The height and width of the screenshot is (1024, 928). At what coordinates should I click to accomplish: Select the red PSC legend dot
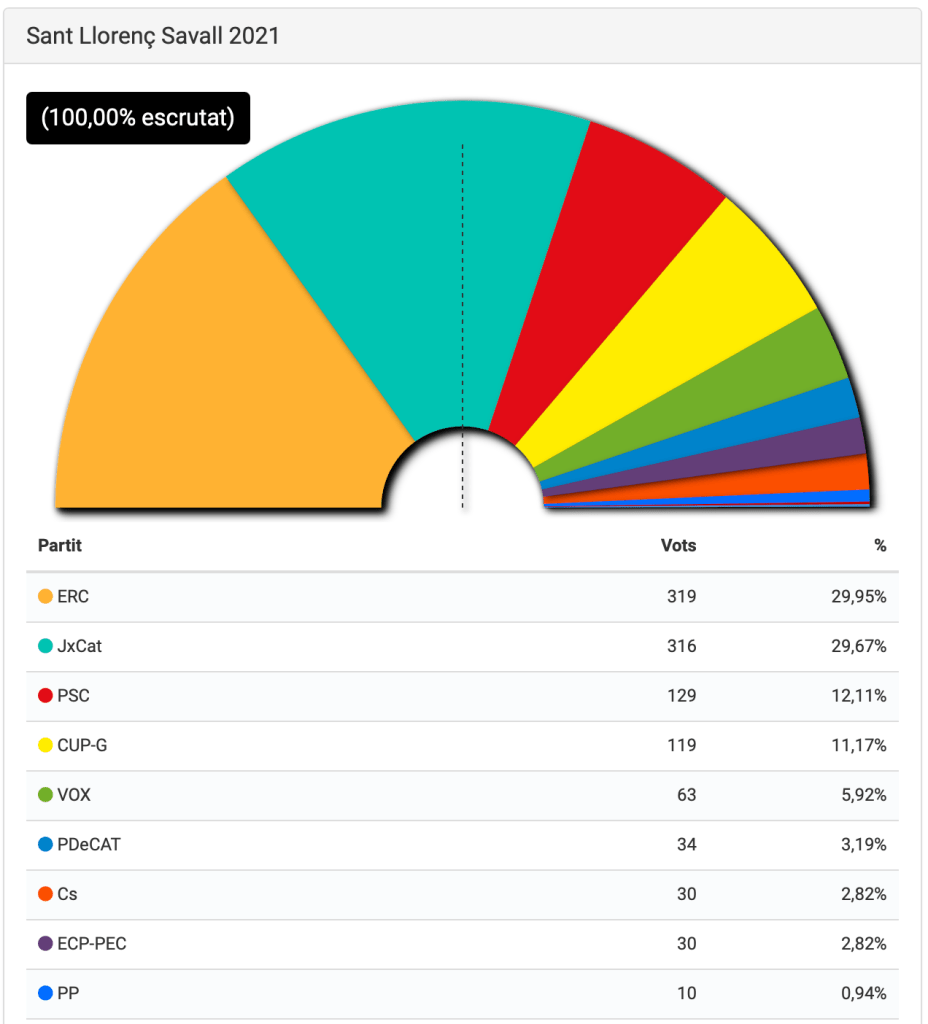45,696
